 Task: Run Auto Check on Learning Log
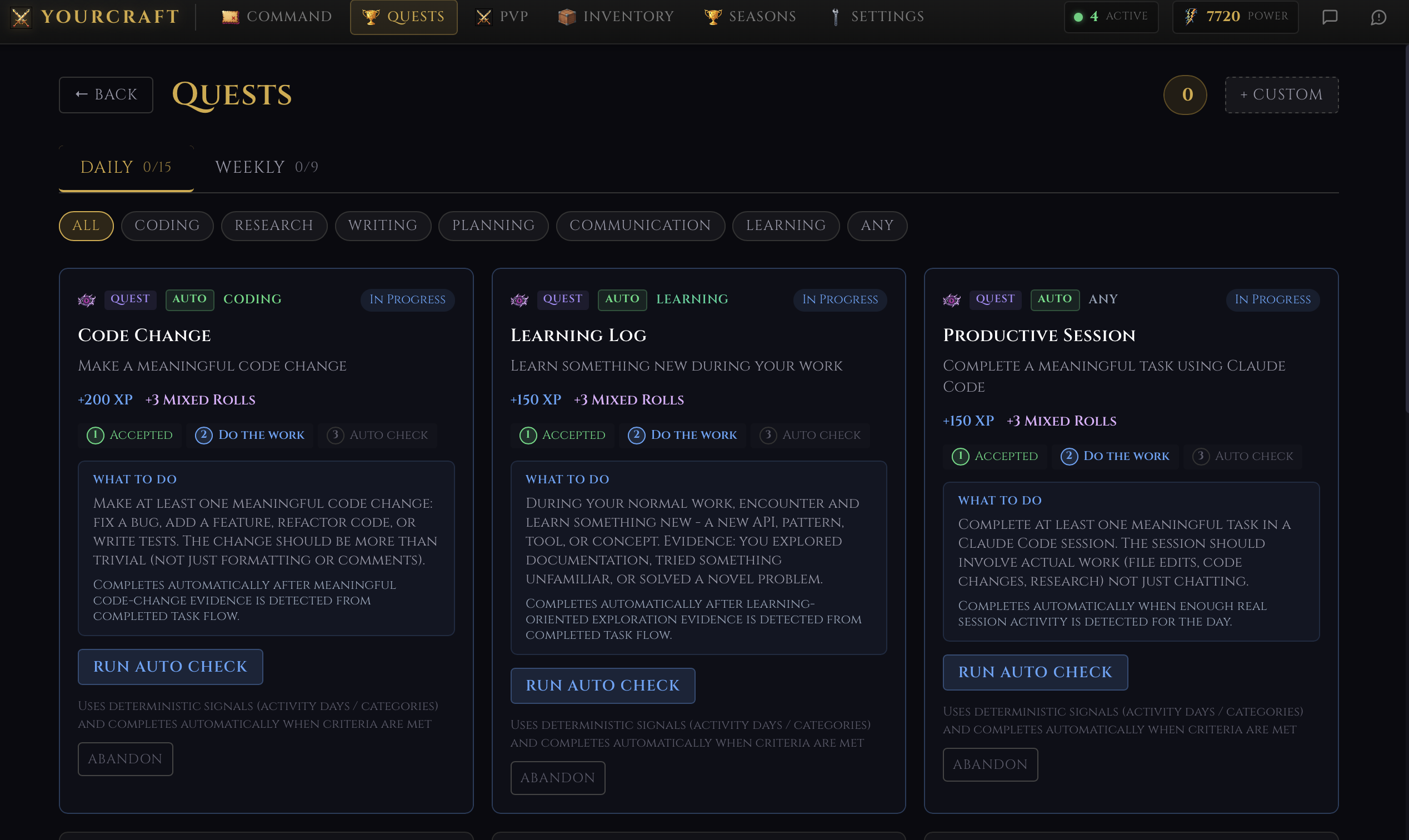click(602, 686)
